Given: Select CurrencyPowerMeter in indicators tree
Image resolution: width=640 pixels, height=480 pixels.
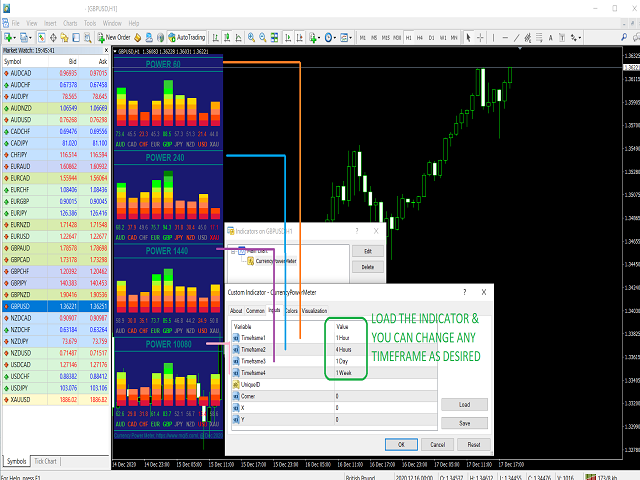Looking at the screenshot, I should coord(276,261).
